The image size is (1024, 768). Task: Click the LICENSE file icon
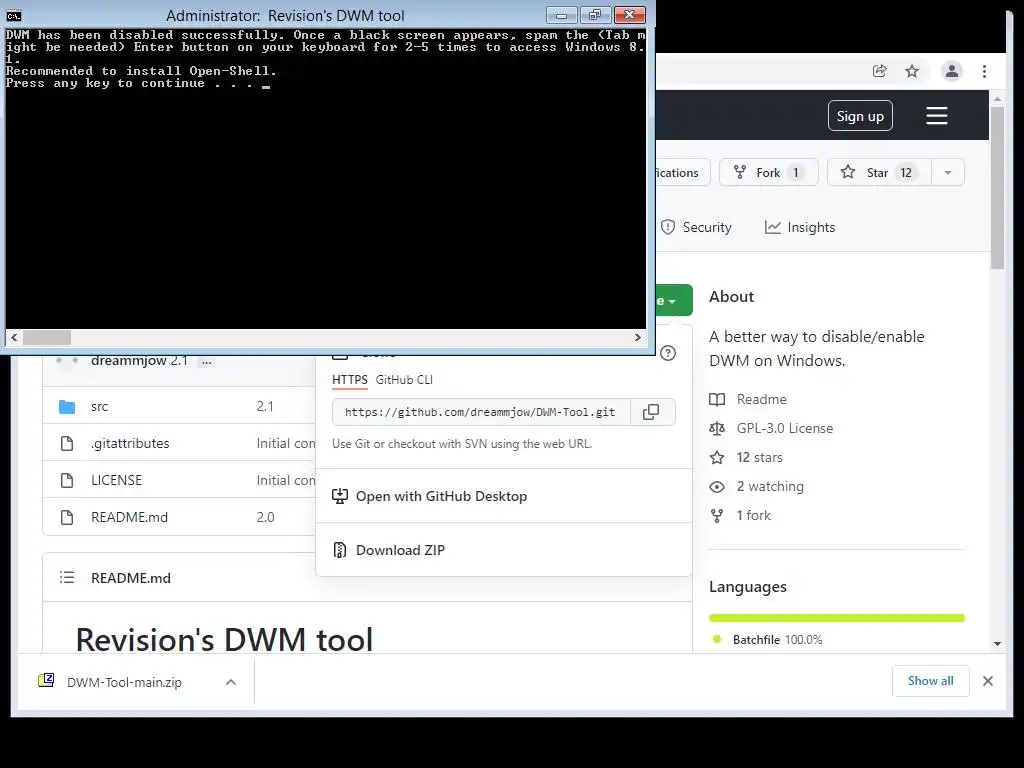[x=67, y=480]
